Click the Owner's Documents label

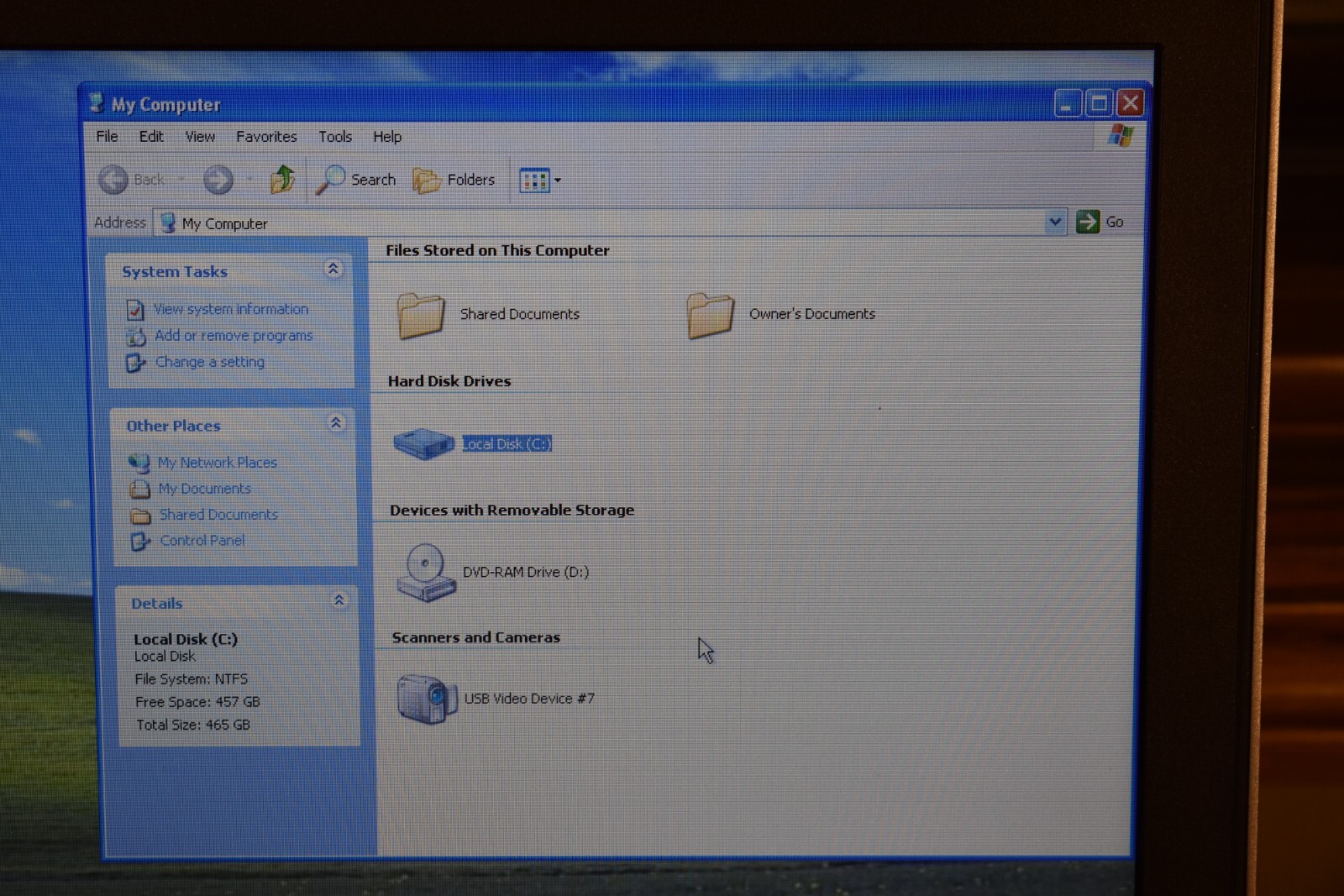[x=812, y=314]
